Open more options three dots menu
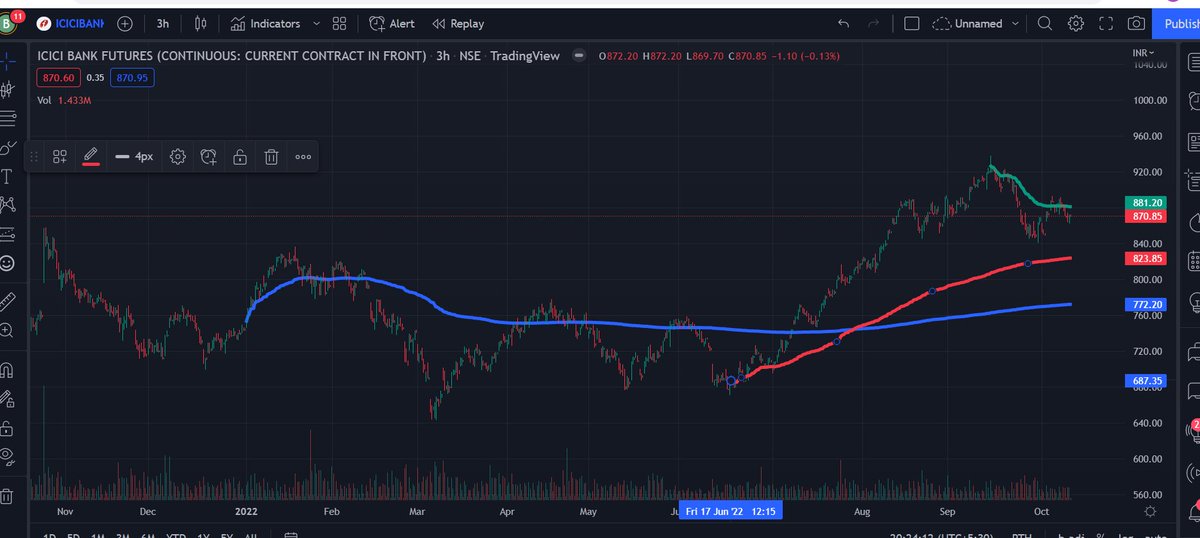Screen dimensions: 1200x538 click(x=302, y=156)
